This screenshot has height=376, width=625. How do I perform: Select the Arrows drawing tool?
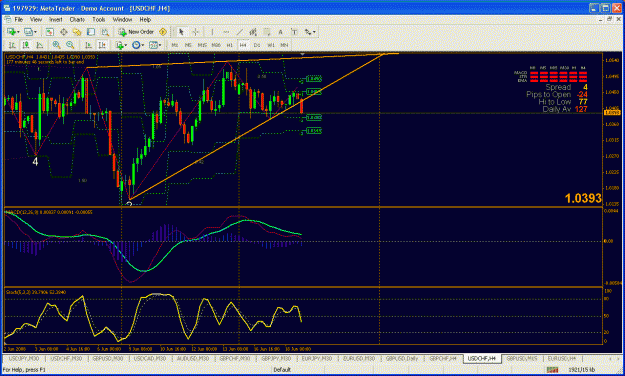pyautogui.click(x=308, y=32)
